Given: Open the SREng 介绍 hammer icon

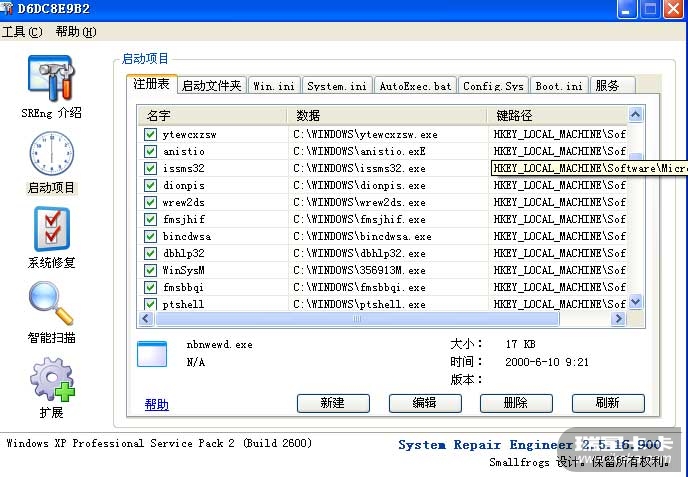Looking at the screenshot, I should click(51, 78).
